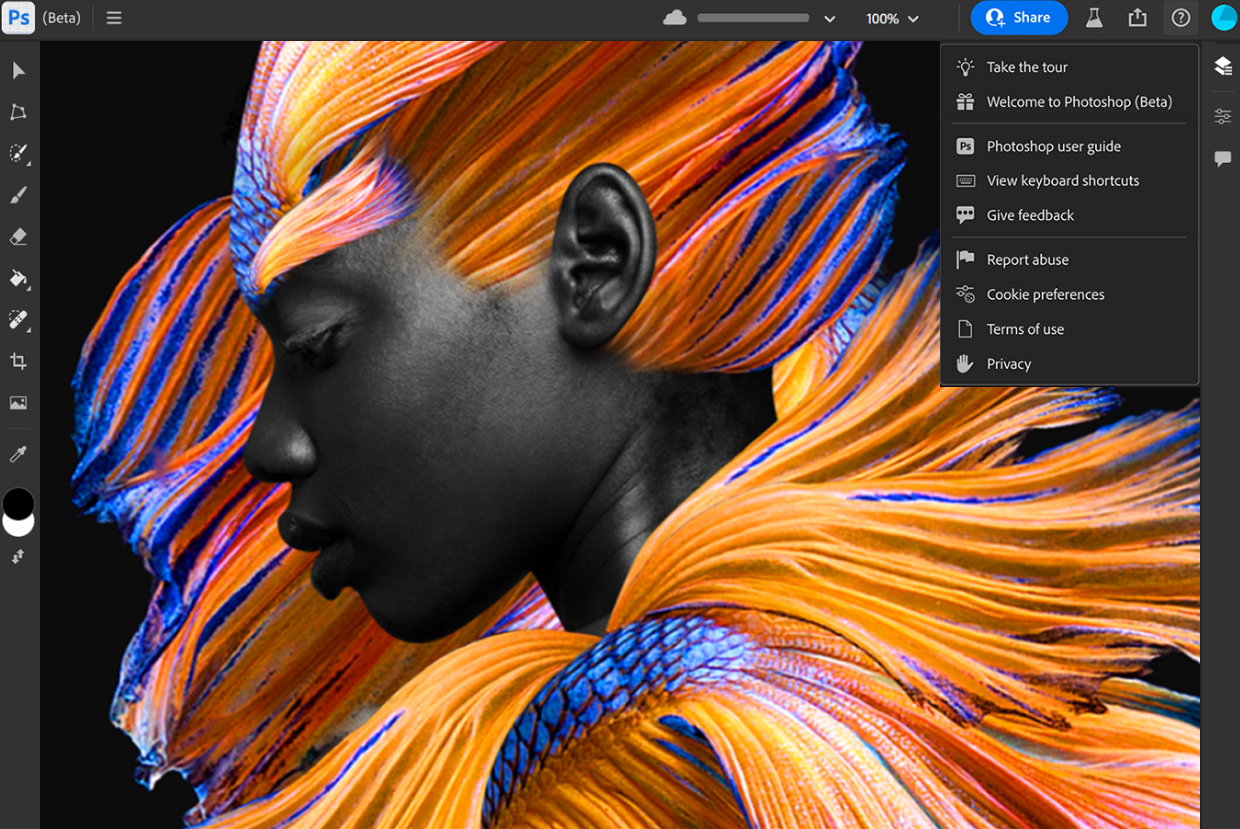Screen dimensions: 1240x829
Task: Toggle the Layers panel
Action: coord(1222,66)
